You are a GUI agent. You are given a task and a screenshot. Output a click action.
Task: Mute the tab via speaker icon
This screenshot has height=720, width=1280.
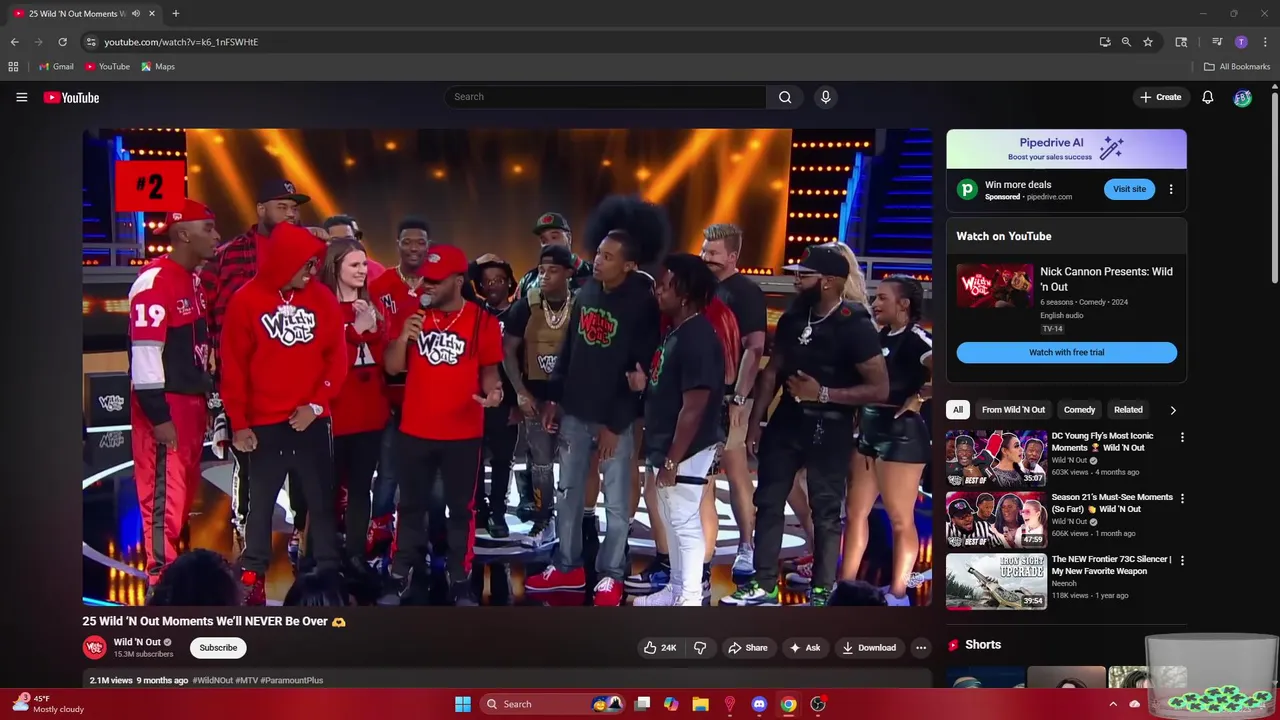tap(136, 14)
